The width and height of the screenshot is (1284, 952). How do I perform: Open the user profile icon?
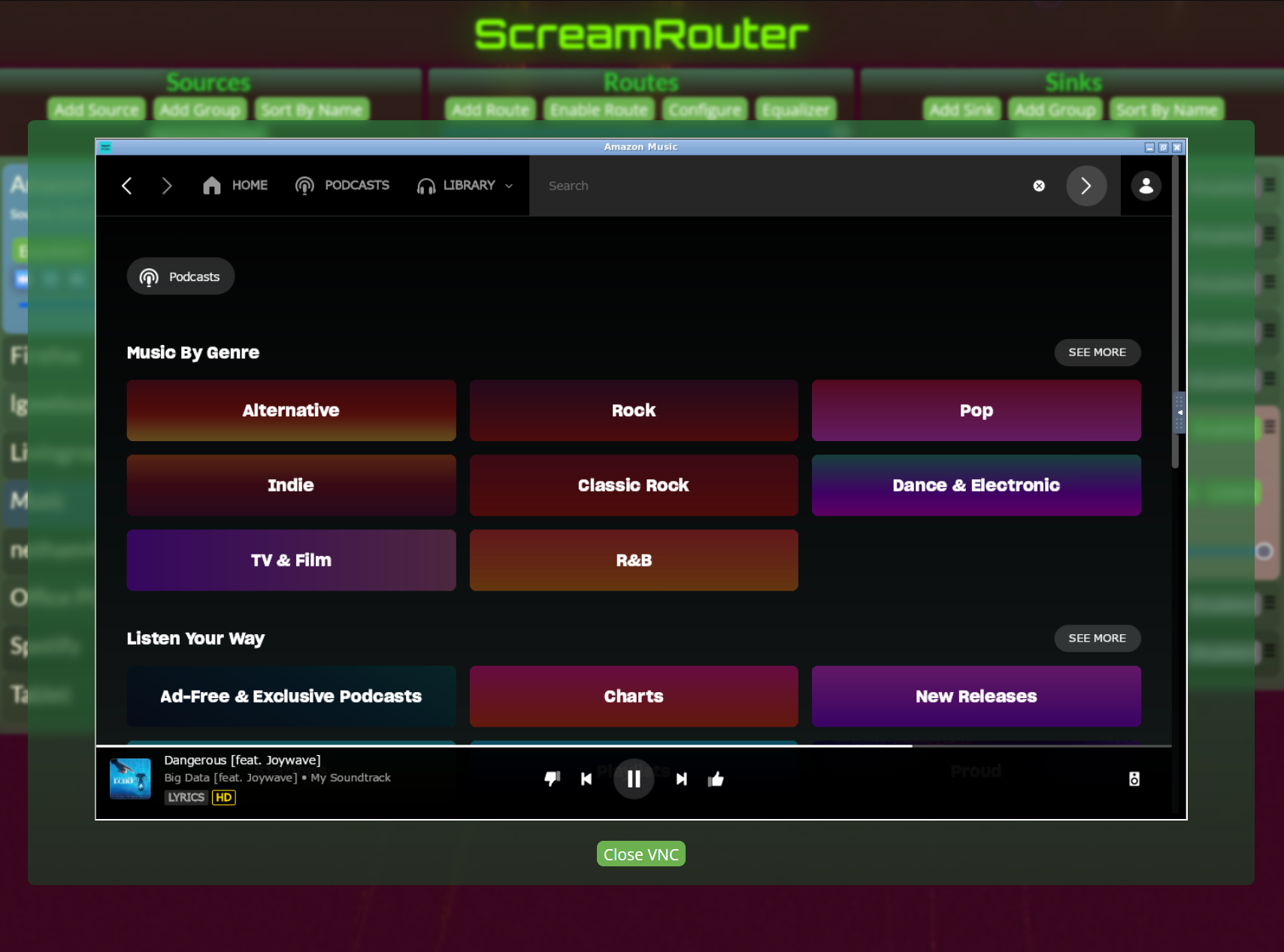click(x=1146, y=186)
